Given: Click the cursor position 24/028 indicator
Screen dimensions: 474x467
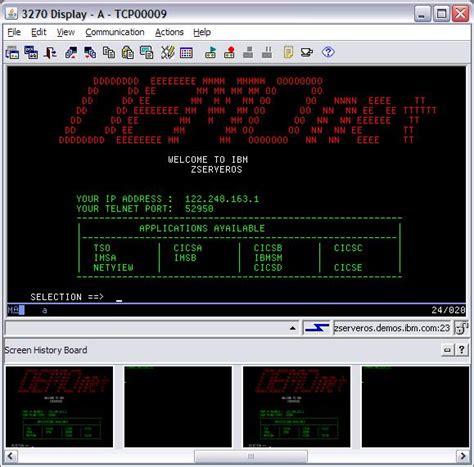Looking at the screenshot, I should 448,310.
